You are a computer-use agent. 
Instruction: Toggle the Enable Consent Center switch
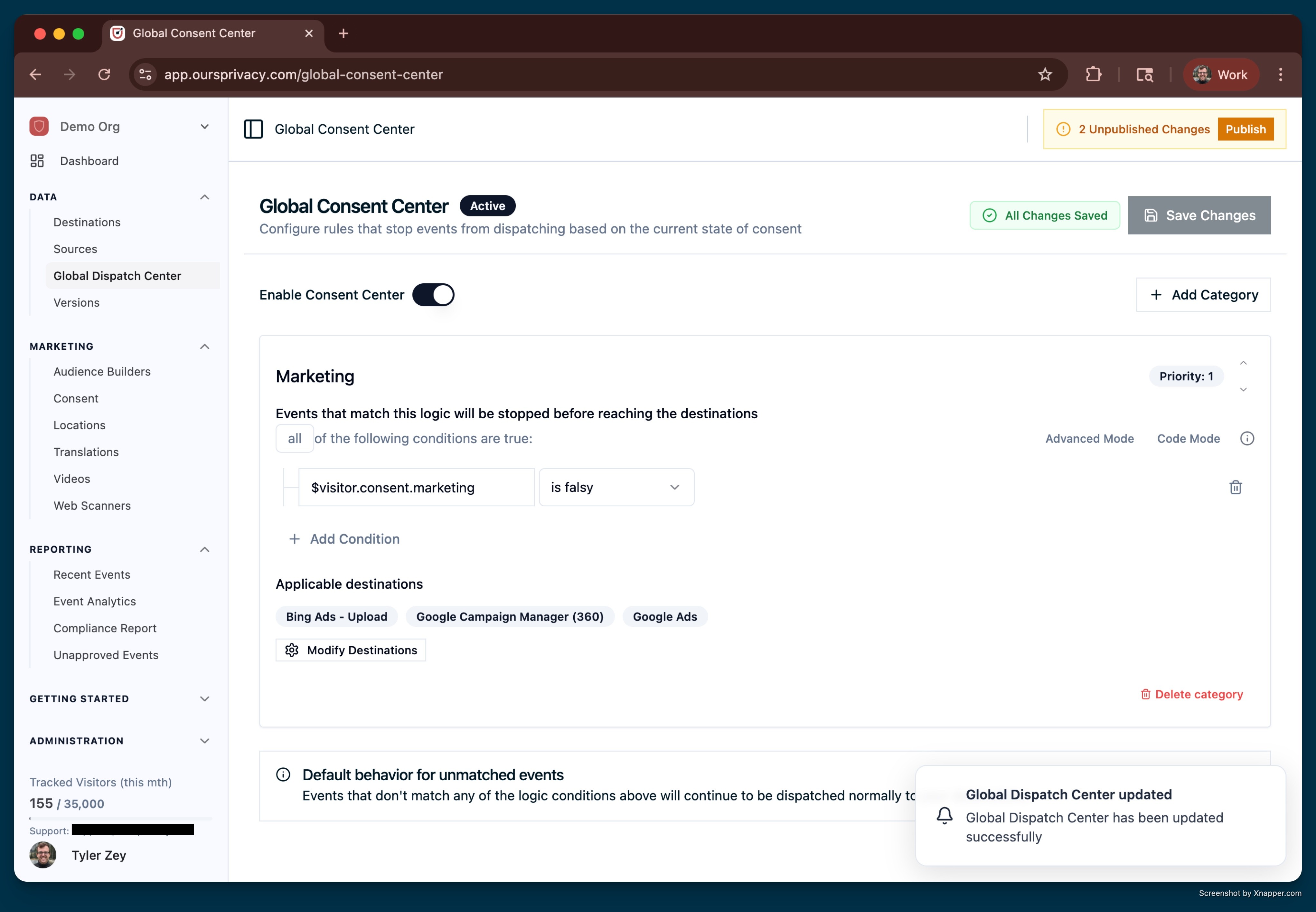pos(434,295)
